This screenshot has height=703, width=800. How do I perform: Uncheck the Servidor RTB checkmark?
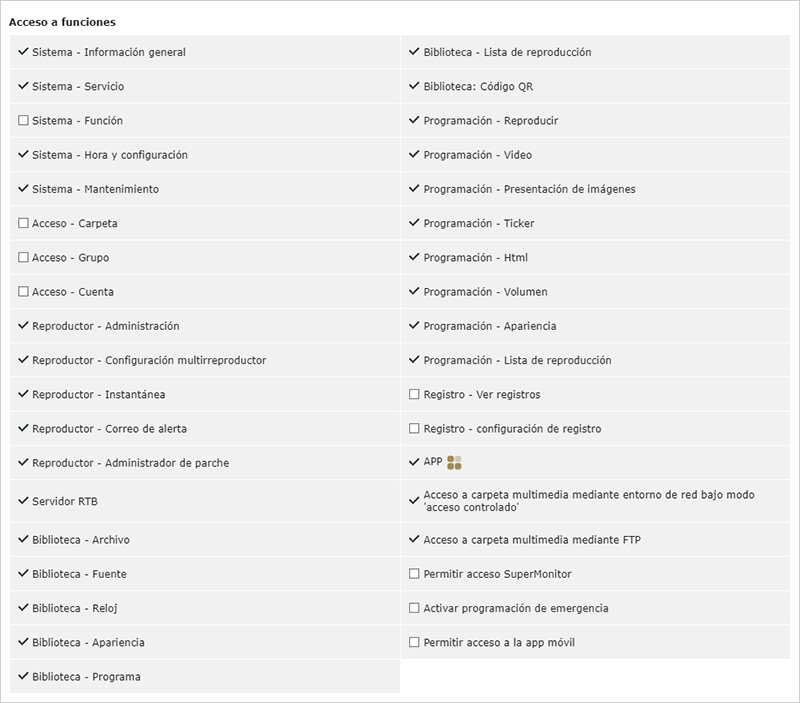tap(23, 500)
